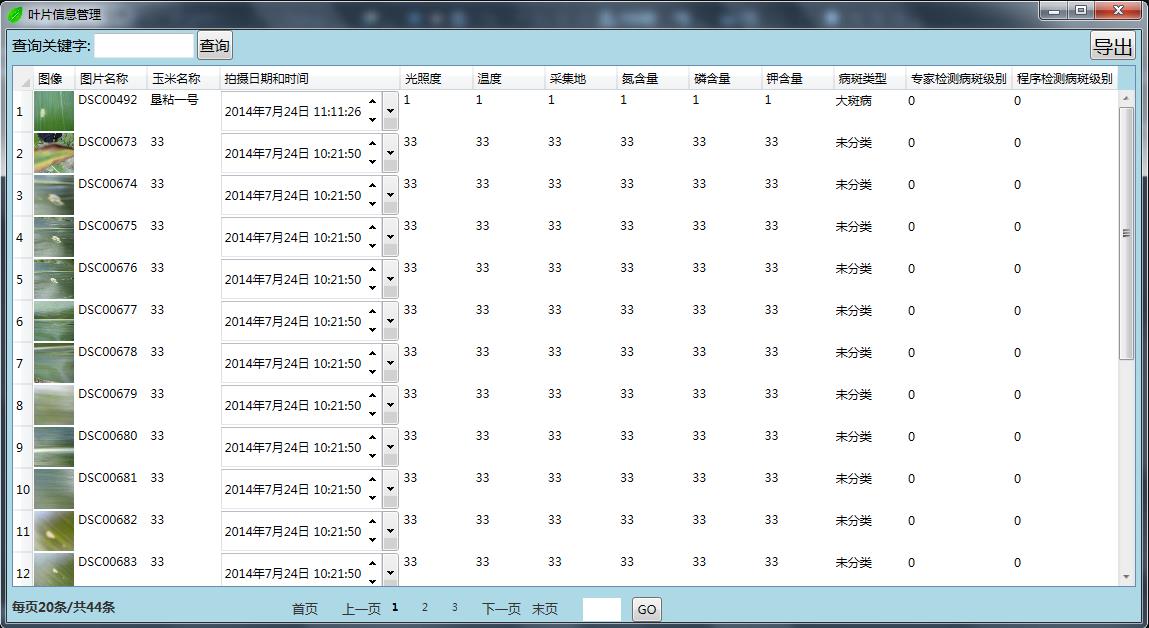Click scrollbar down arrow of table
1149x628 pixels.
(x=1126, y=577)
